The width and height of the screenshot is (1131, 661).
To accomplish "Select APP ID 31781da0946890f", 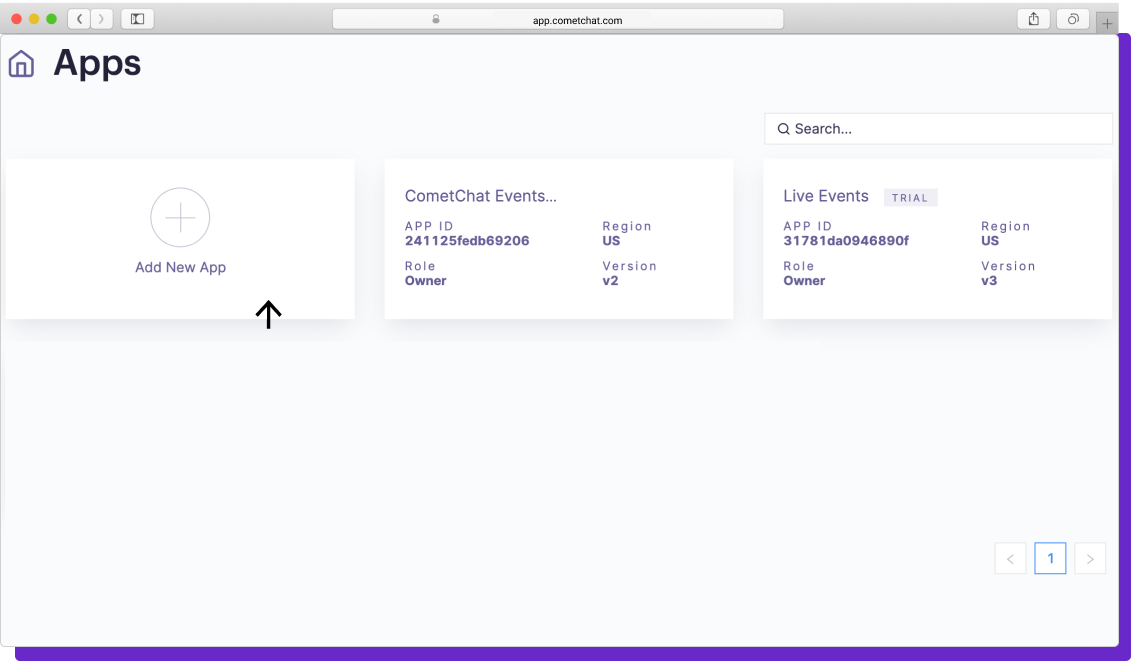I will (x=846, y=241).
